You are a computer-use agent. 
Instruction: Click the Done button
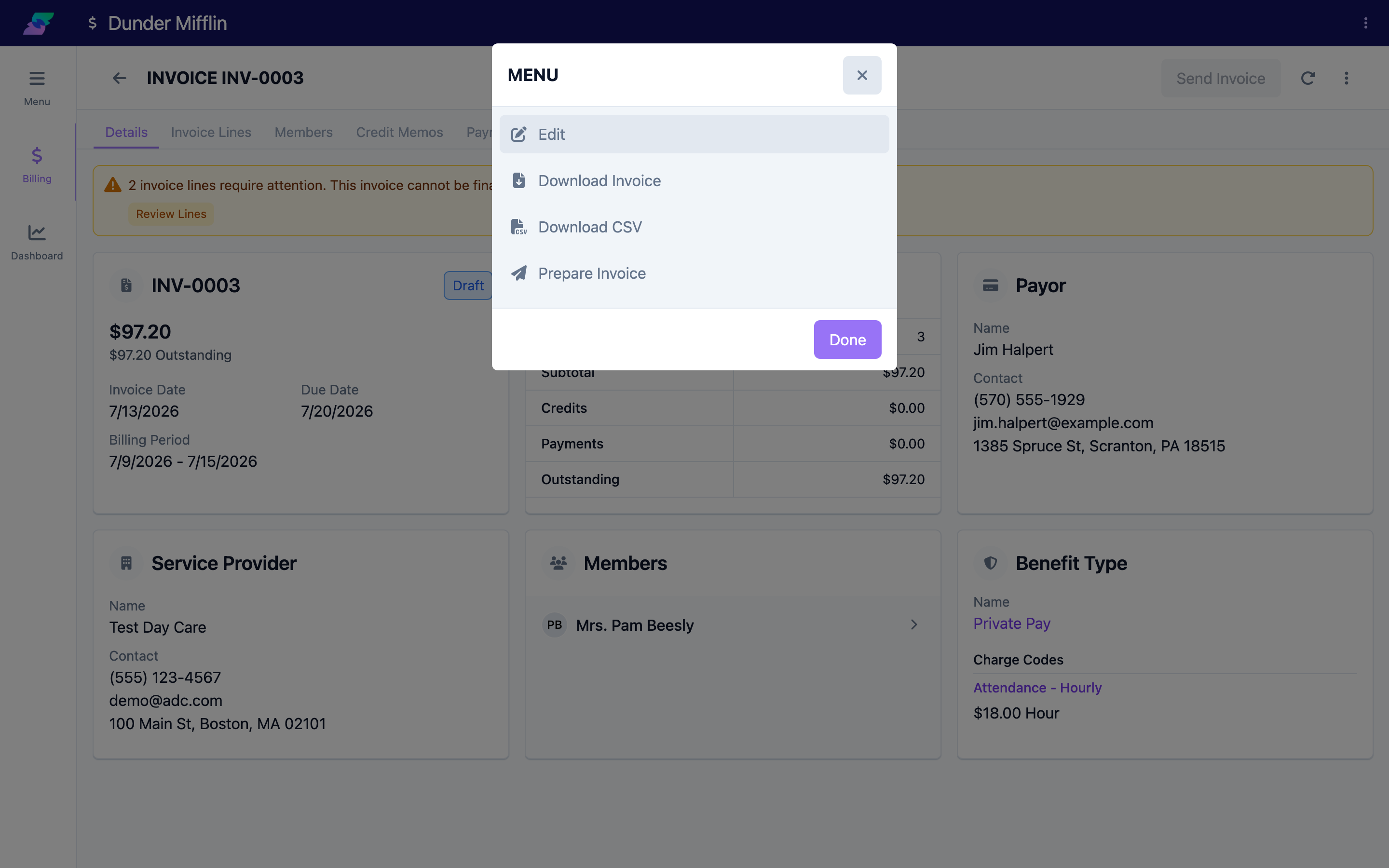click(847, 339)
